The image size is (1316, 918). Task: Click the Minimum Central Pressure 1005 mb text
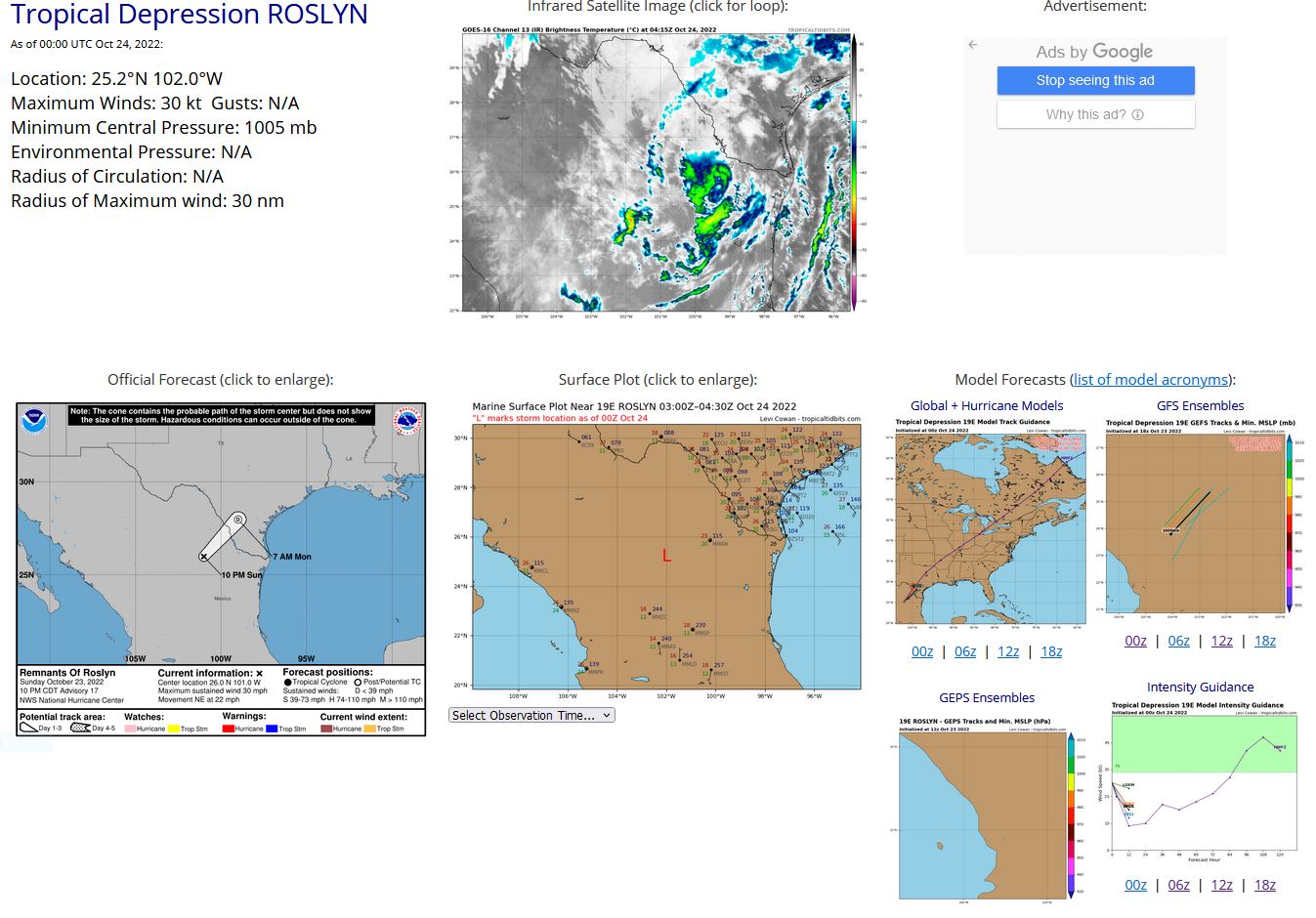163,127
